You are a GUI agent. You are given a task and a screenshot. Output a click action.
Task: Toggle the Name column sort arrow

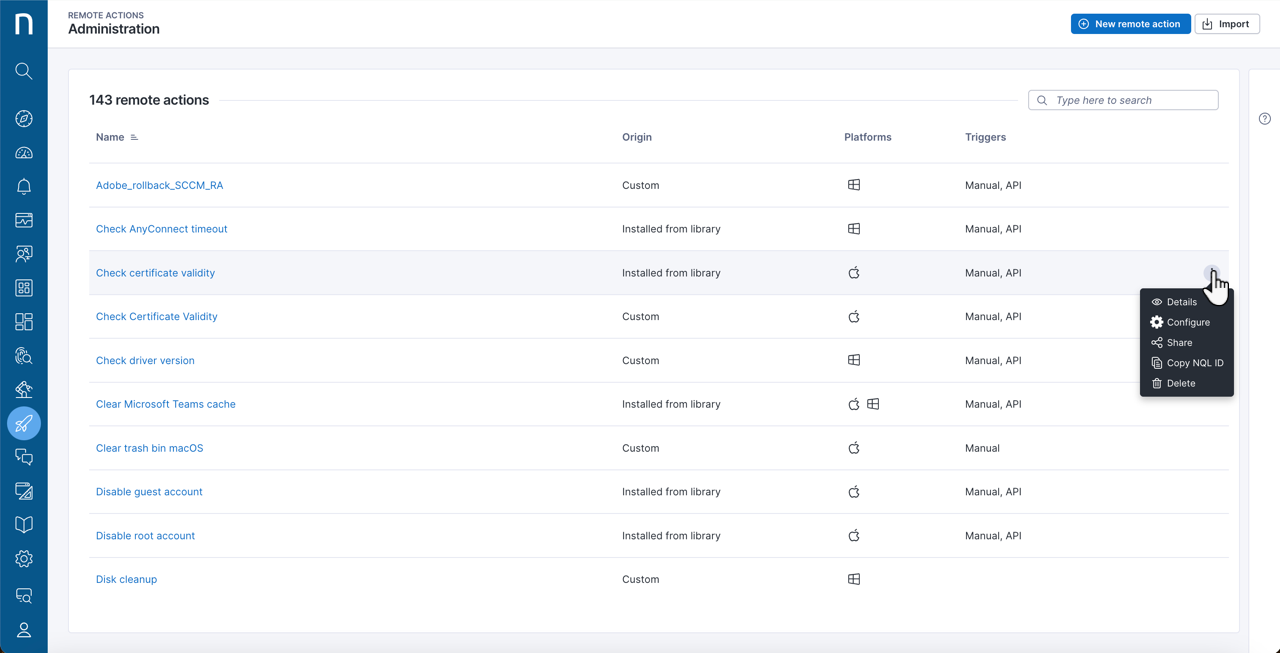[x=134, y=137]
